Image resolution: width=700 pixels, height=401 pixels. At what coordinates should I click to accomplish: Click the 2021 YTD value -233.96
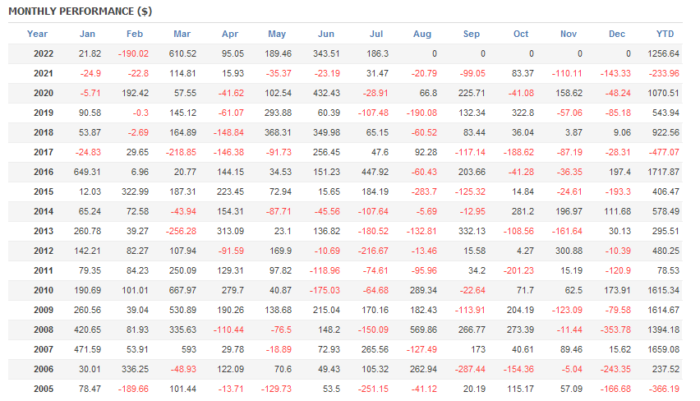664,73
